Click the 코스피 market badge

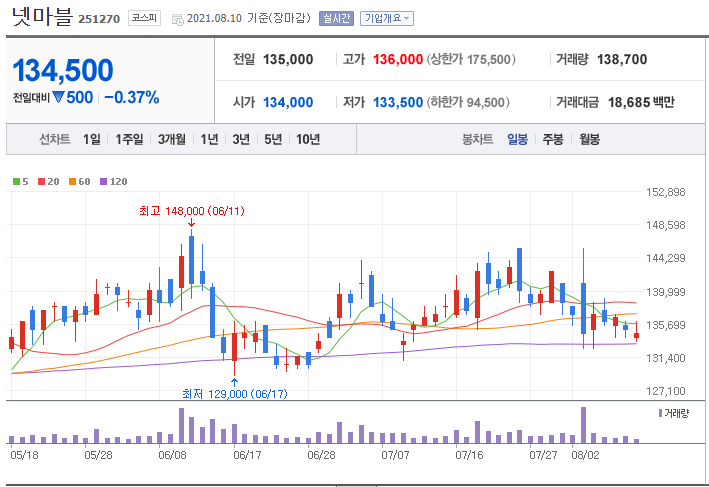(x=144, y=18)
